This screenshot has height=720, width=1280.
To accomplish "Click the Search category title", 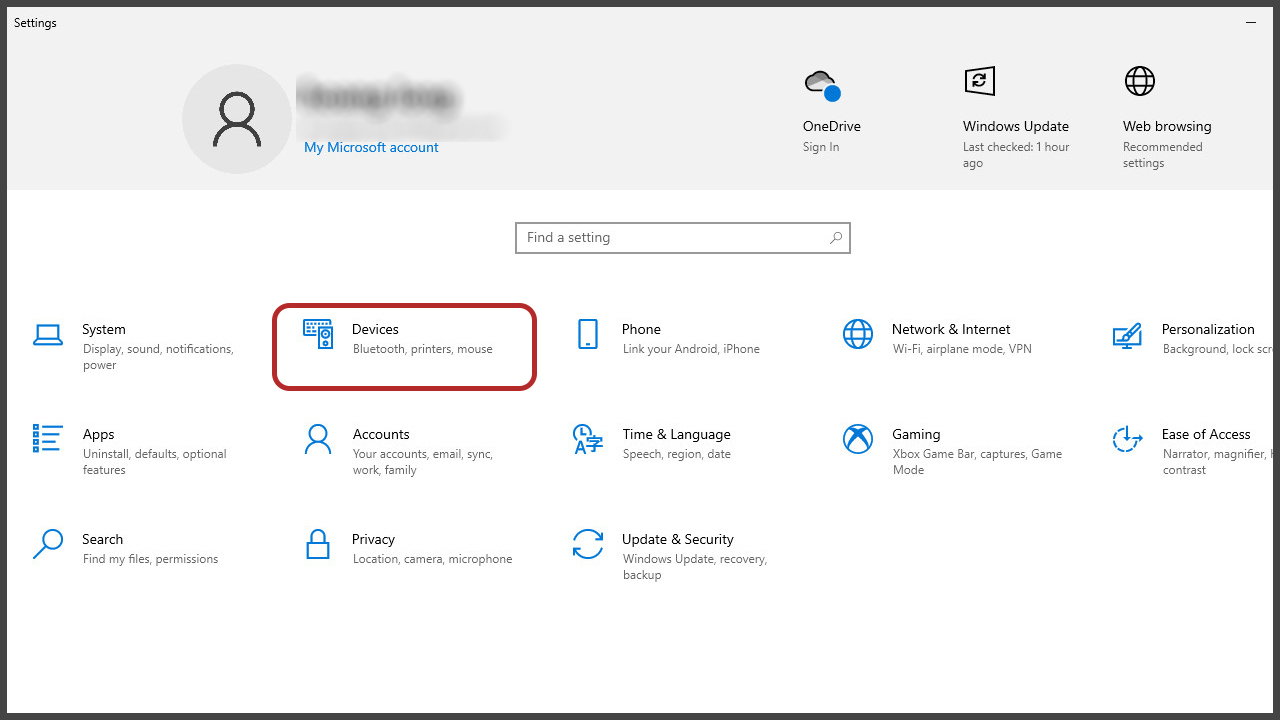I will click(x=102, y=539).
